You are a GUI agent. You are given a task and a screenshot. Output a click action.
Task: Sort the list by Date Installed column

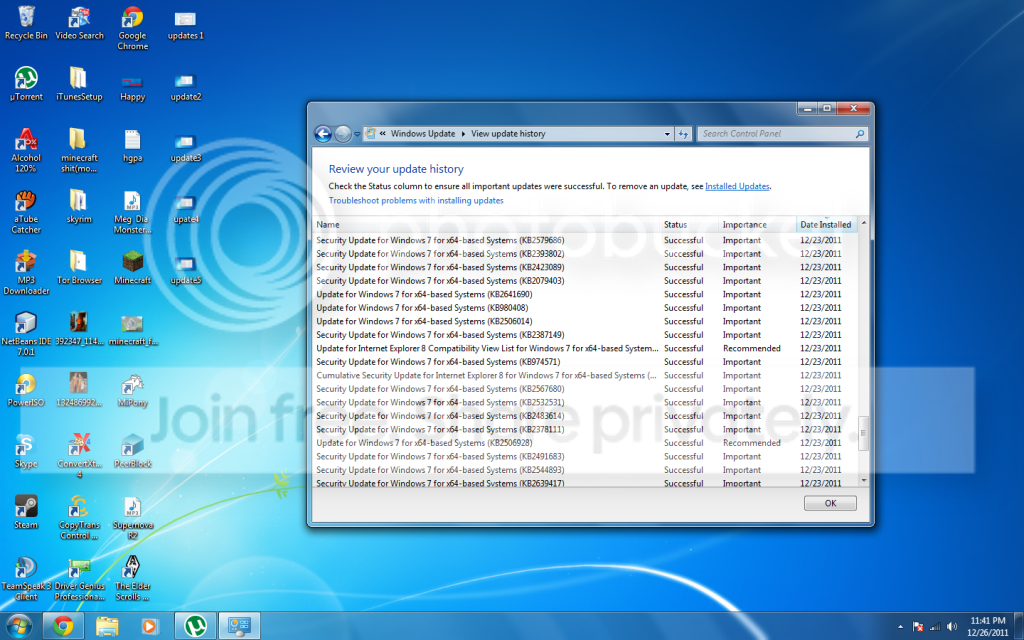pos(826,224)
